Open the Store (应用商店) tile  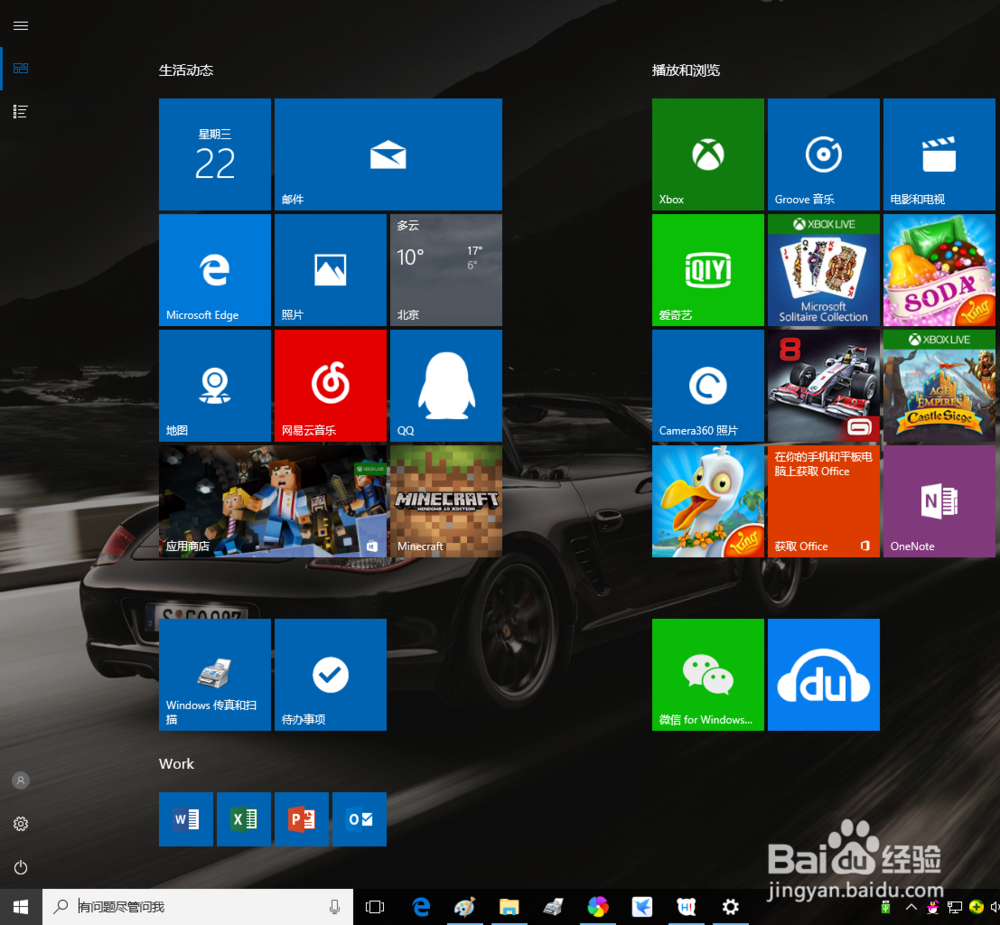point(273,501)
